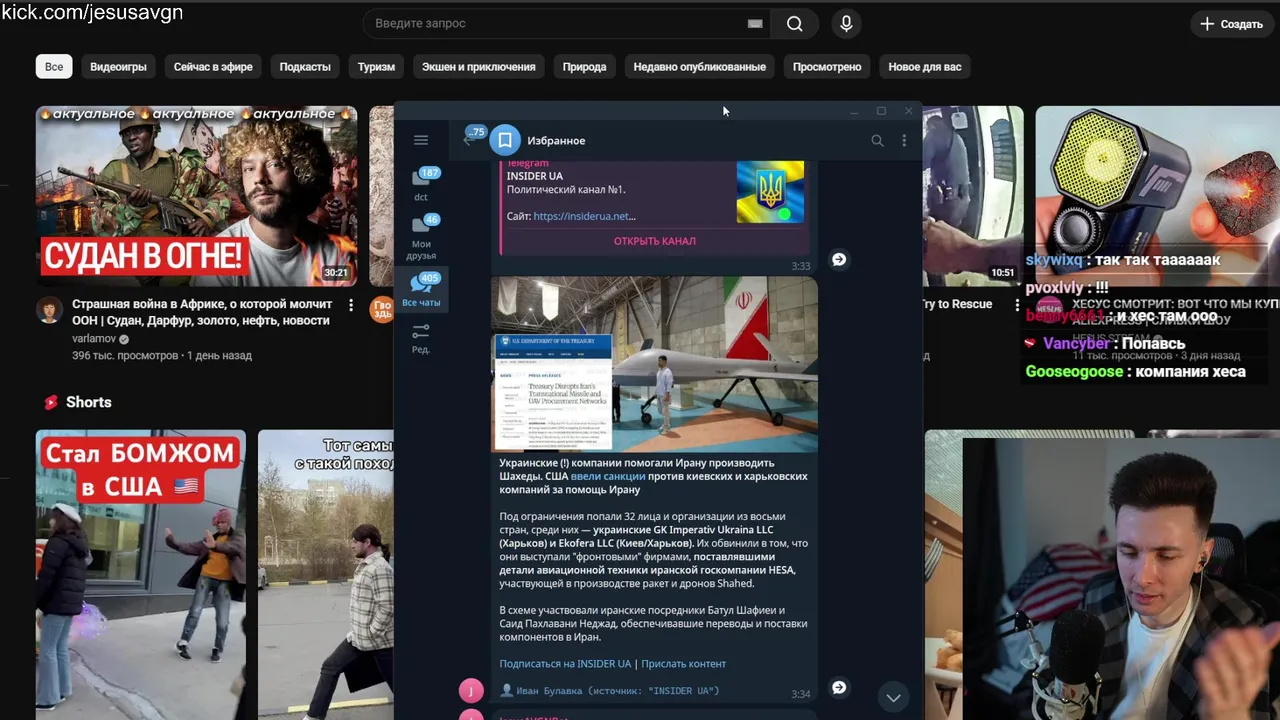Select the Подкасты filter chip
This screenshot has width=1280, height=720.
[x=305, y=67]
